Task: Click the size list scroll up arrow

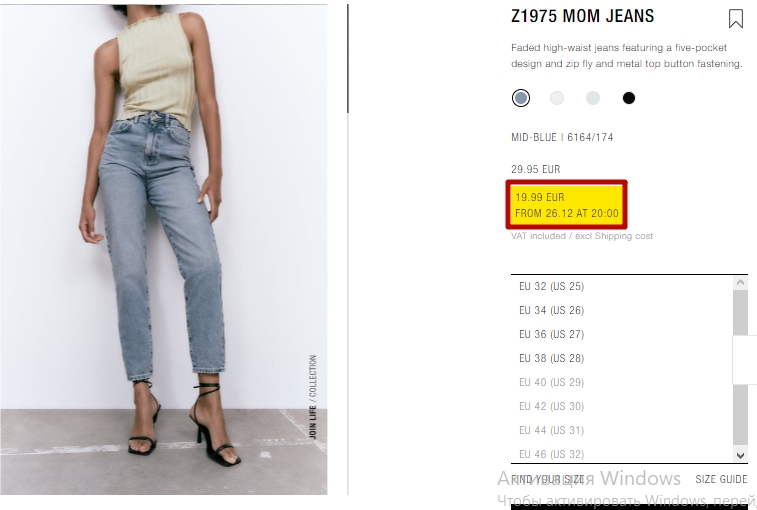Action: [x=740, y=283]
